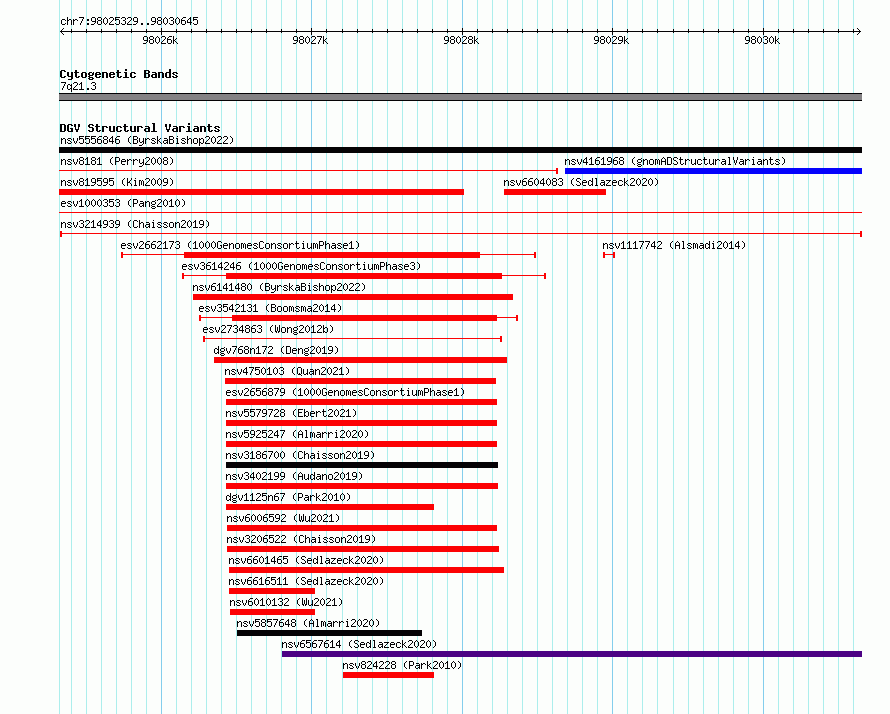The image size is (890, 714).
Task: Click the esv2662173 (1000GenomesConsortiumPhase1) label
Action: click(240, 245)
